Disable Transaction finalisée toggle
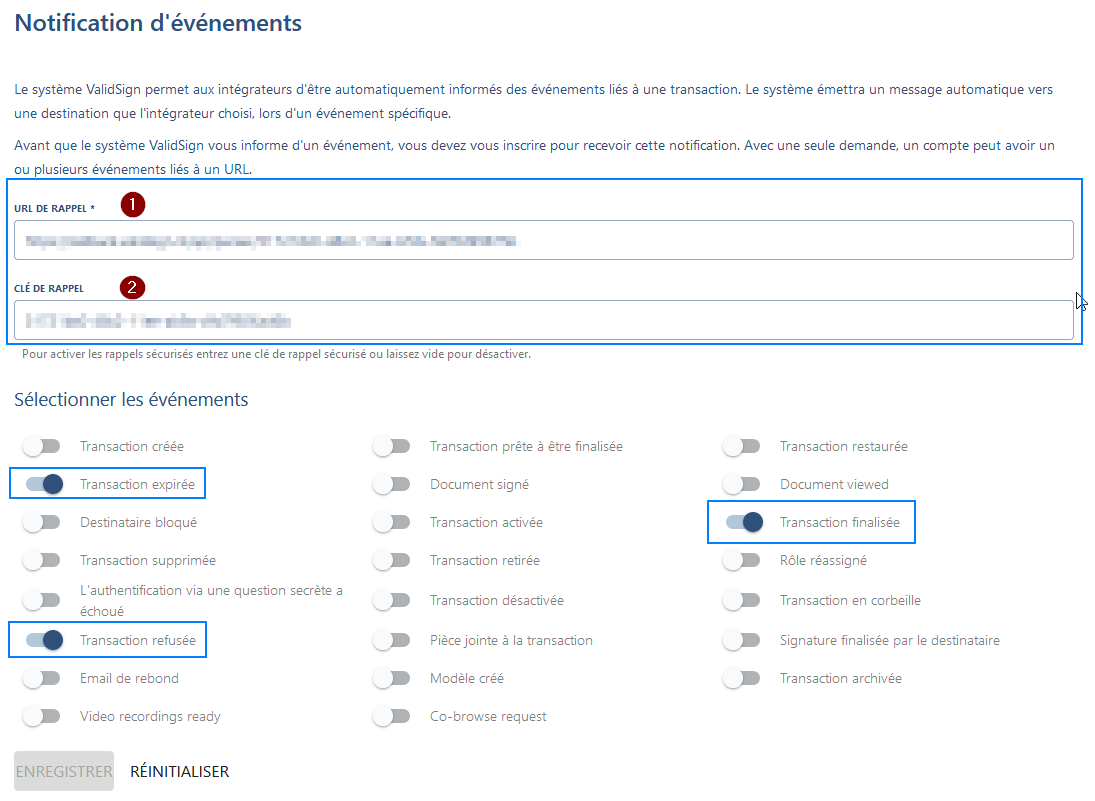 [x=744, y=522]
